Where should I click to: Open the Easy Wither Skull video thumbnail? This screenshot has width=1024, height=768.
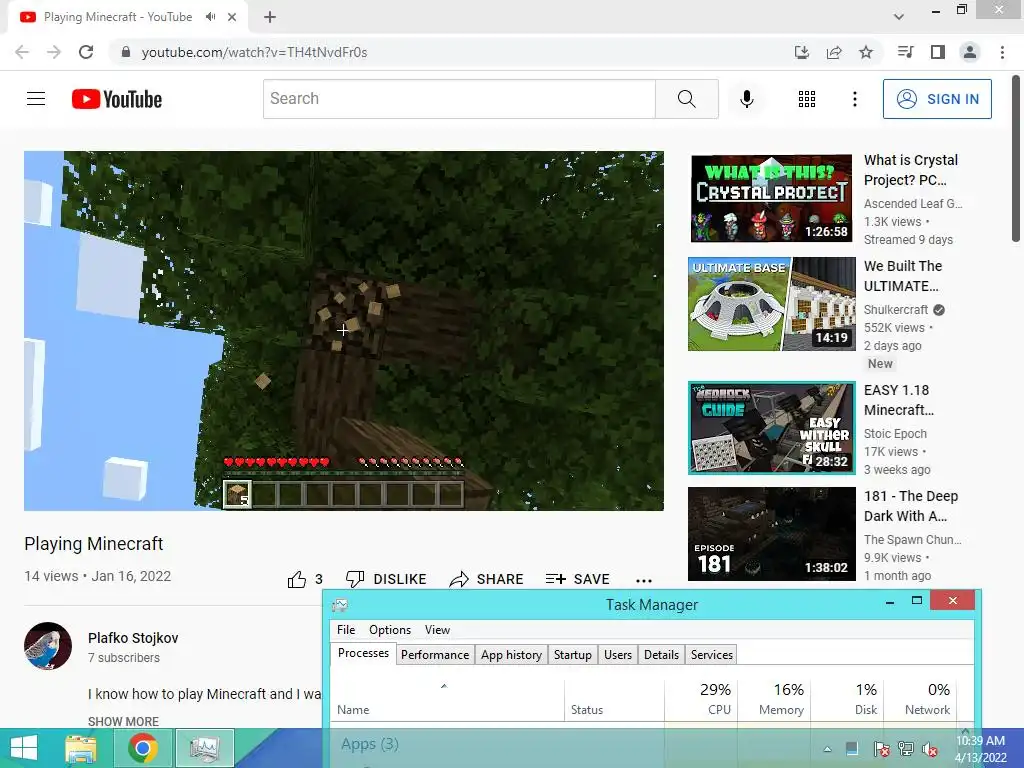(x=771, y=428)
